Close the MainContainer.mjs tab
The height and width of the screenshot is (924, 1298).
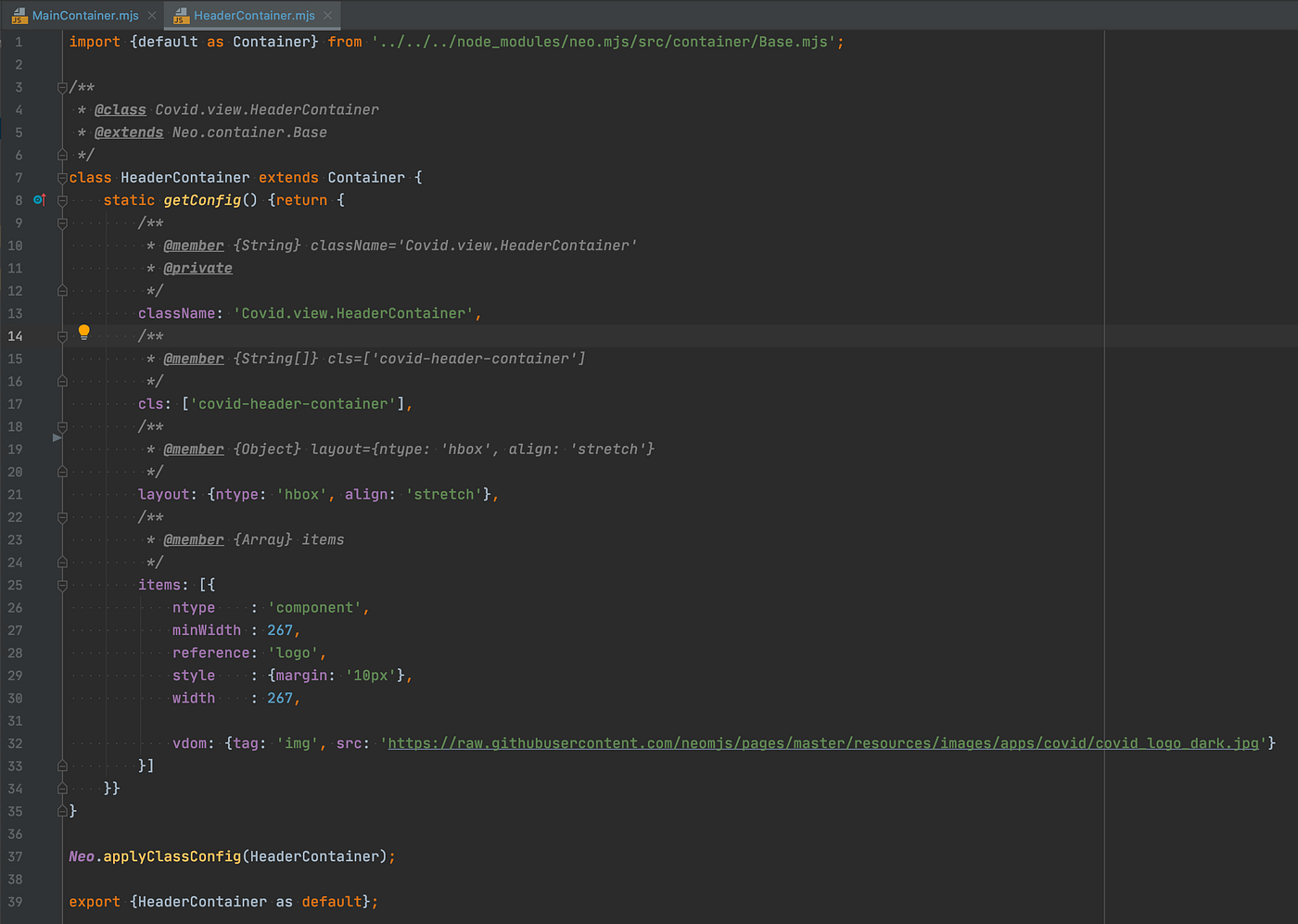[x=151, y=15]
